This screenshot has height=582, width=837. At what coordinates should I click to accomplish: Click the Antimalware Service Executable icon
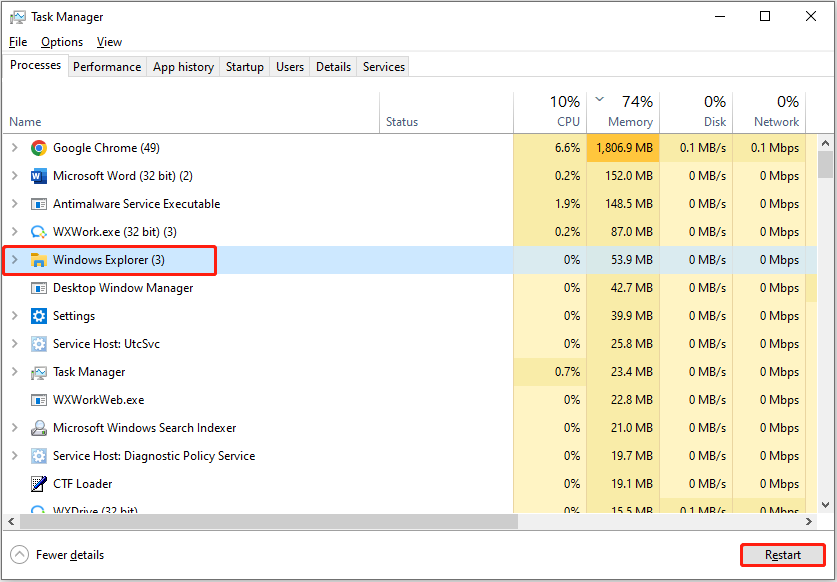pyautogui.click(x=39, y=204)
